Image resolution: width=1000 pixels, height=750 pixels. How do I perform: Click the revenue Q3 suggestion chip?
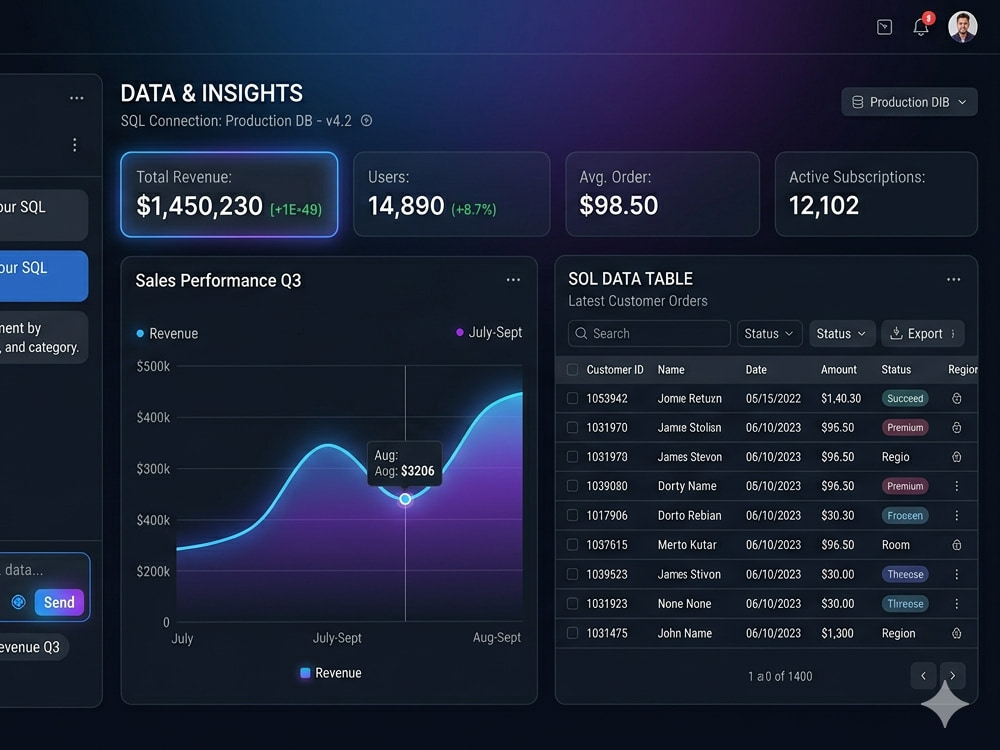pos(32,647)
